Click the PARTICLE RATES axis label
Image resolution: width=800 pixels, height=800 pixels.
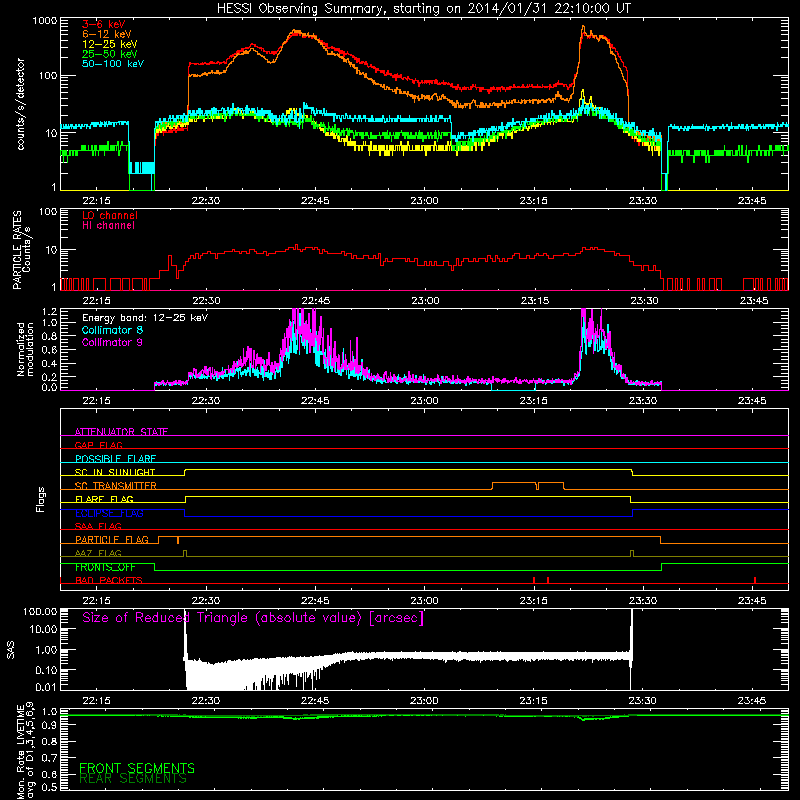tap(21, 249)
